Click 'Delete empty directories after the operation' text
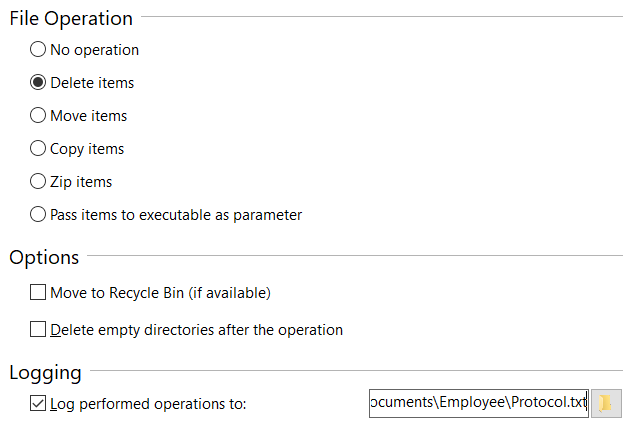630x429 pixels. click(197, 329)
